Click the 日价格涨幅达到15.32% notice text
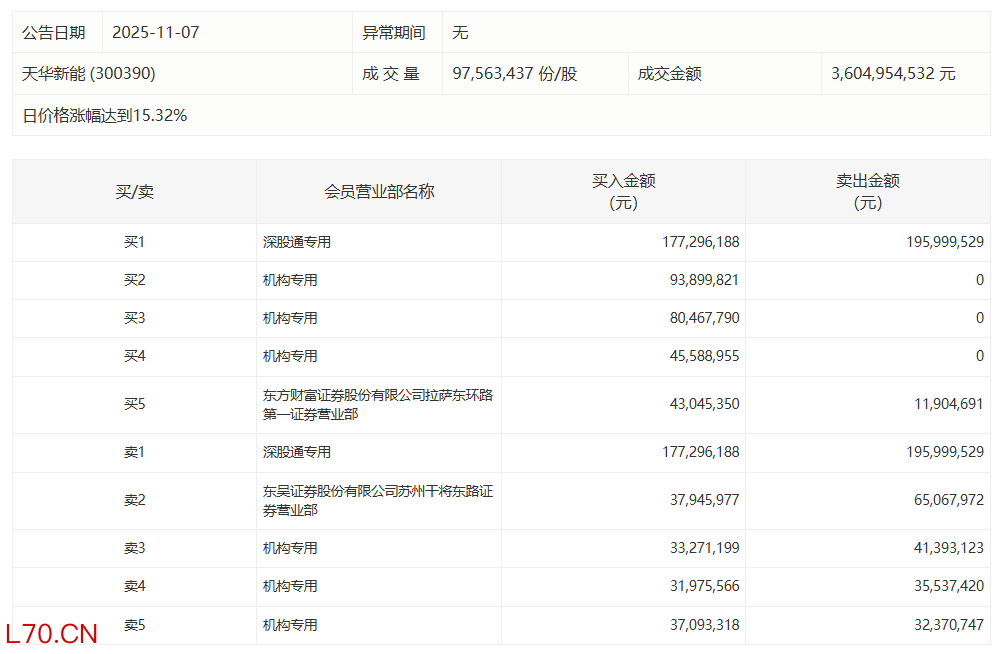 pos(105,116)
